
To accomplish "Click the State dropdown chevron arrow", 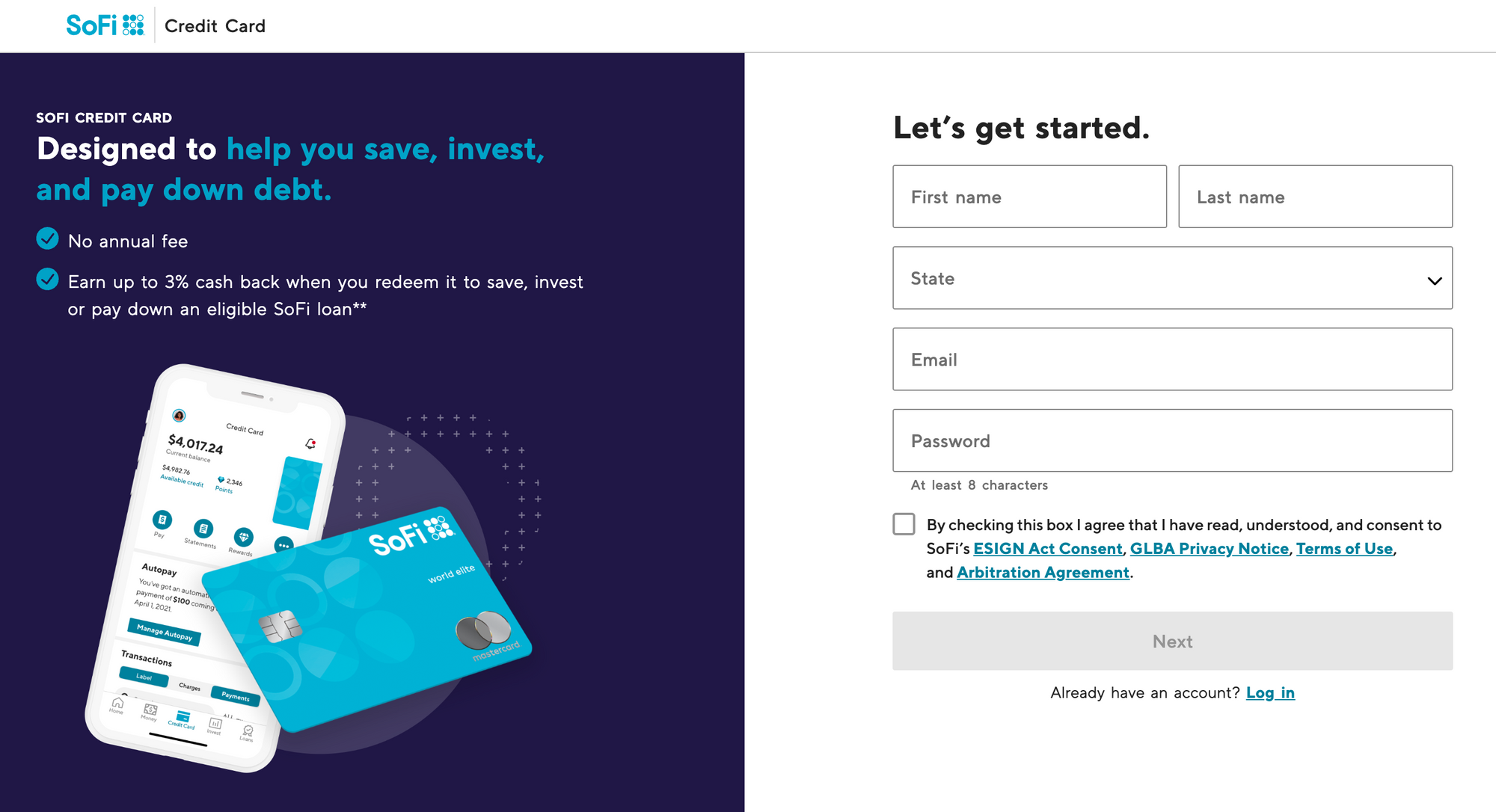I will [x=1434, y=281].
